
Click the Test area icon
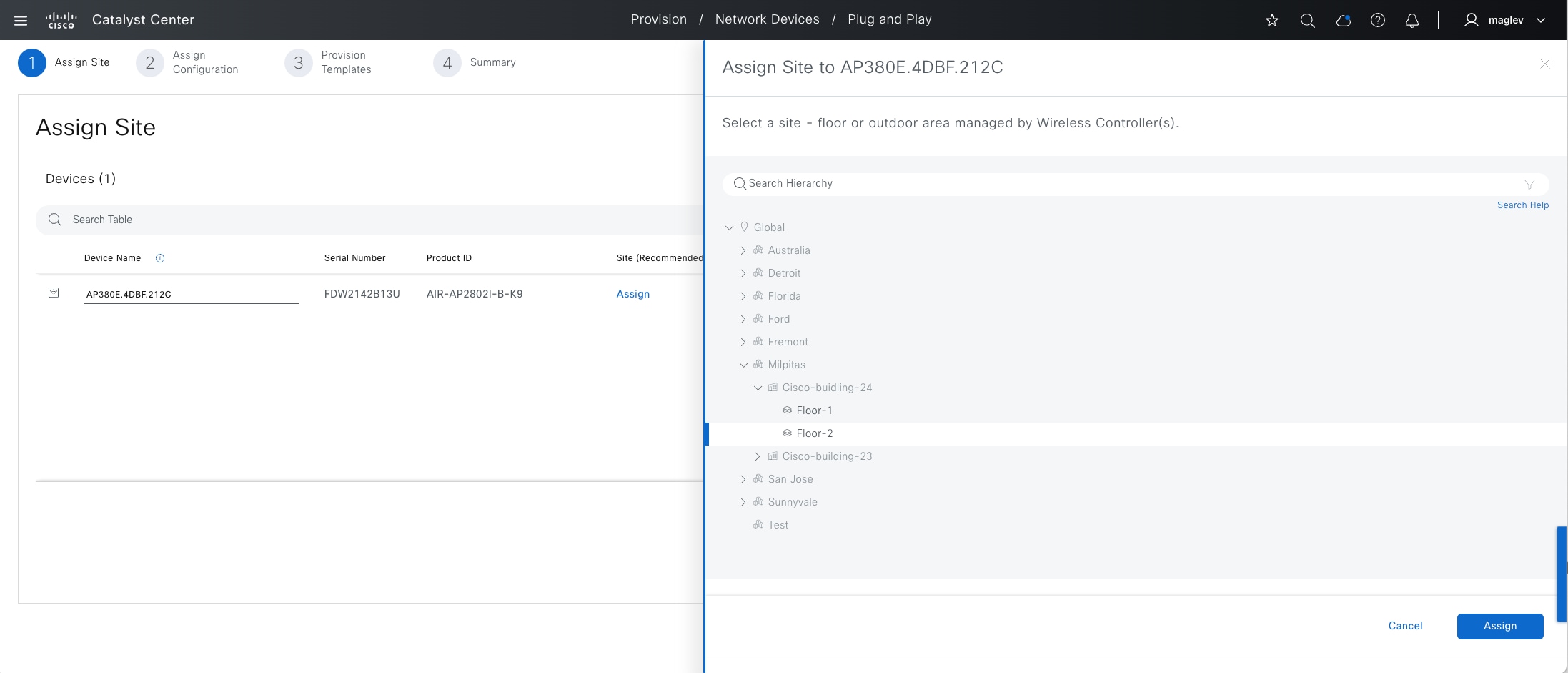coord(758,524)
